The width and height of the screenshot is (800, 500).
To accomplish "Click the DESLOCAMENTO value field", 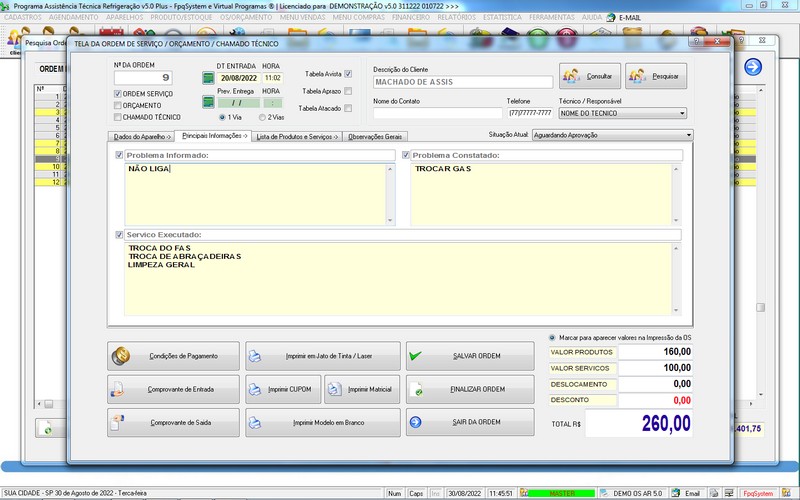I will point(656,384).
